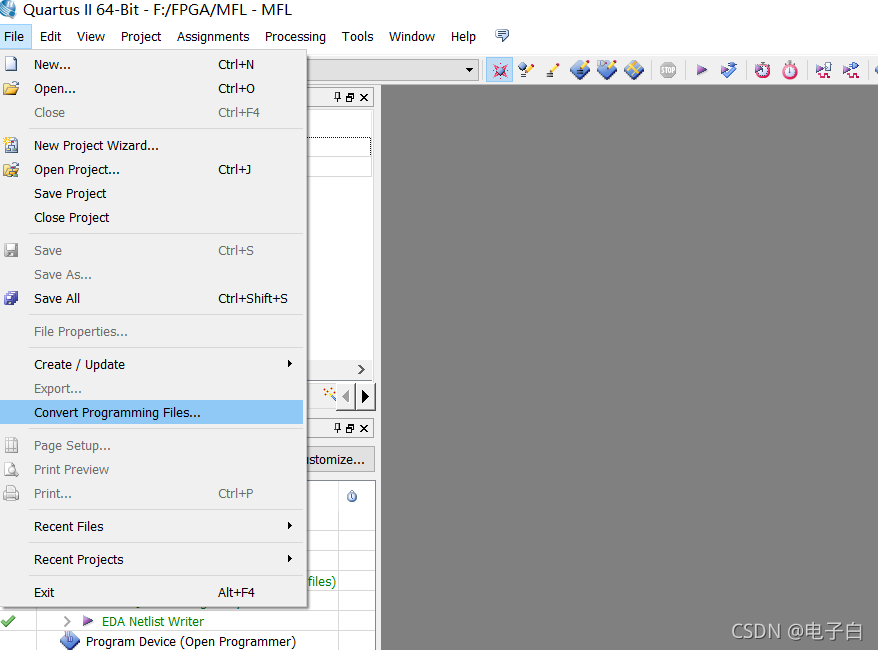Click the horizontal scrollbar right chevron
Viewport: 878px width, 650px height.
click(x=361, y=370)
